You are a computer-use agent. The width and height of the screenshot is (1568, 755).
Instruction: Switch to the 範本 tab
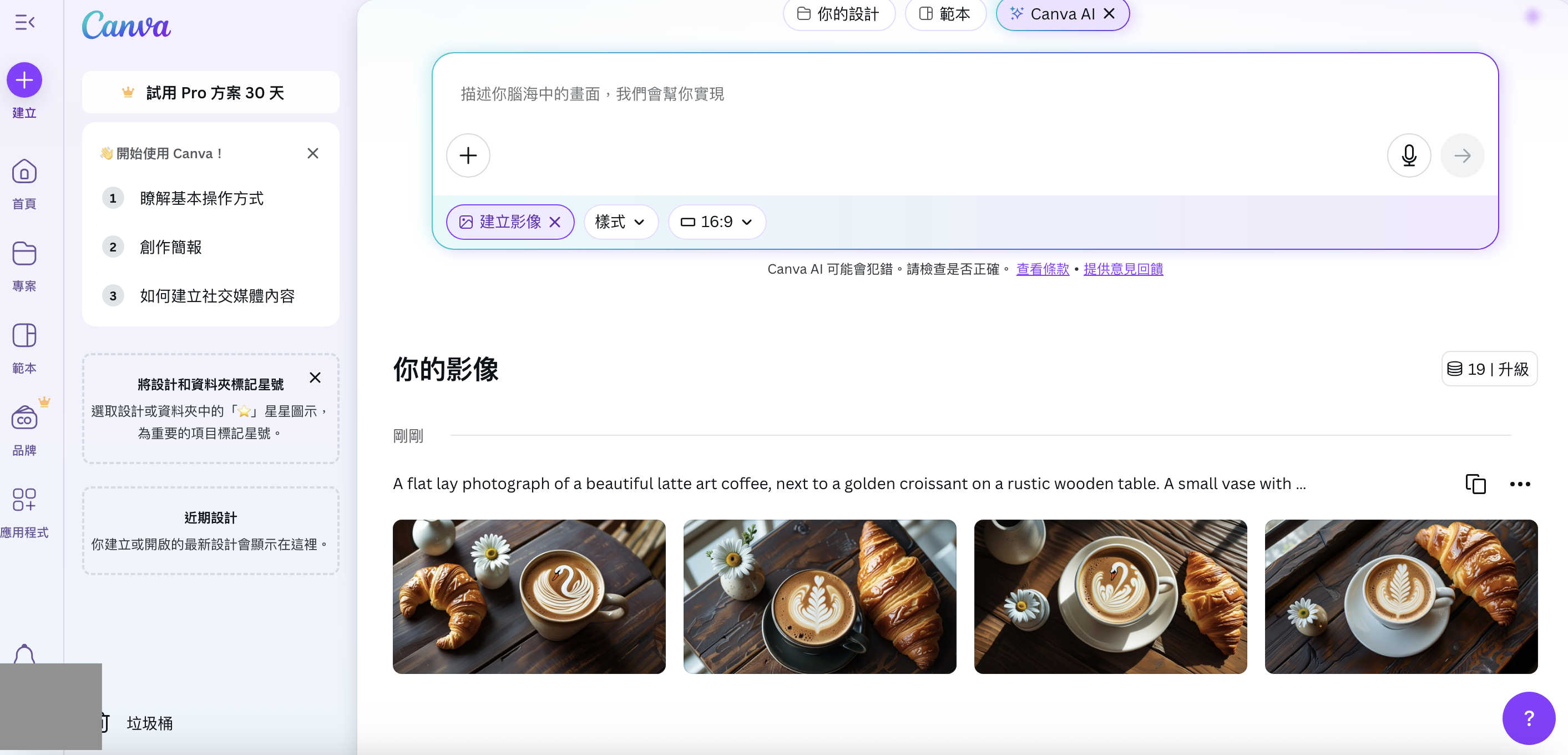pos(945,14)
